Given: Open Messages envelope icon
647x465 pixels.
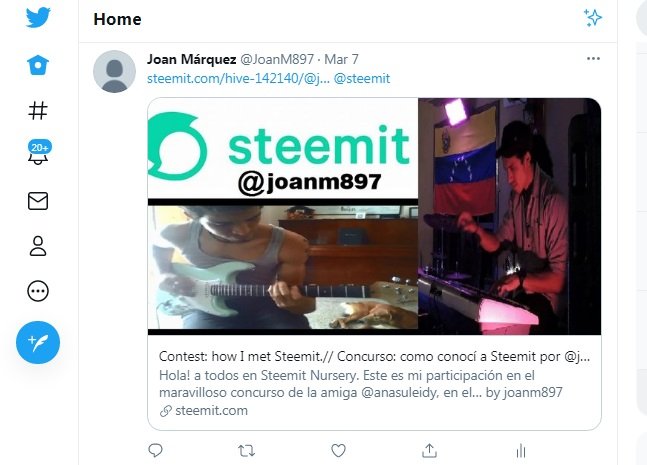Looking at the screenshot, I should (38, 201).
